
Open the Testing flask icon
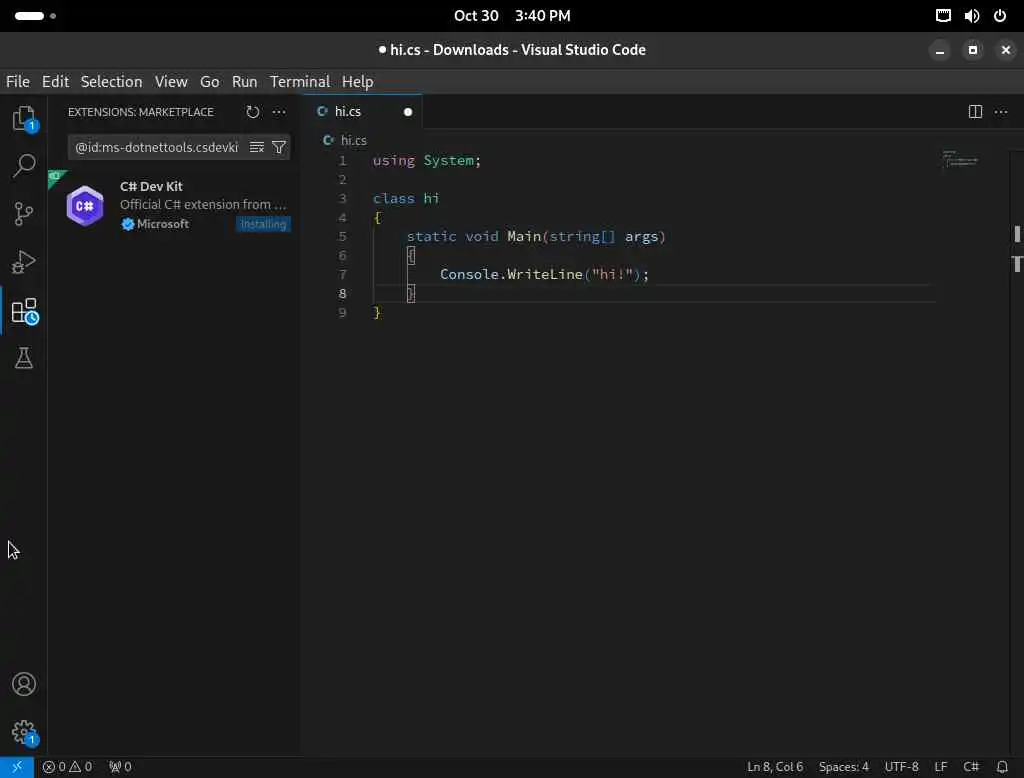(x=24, y=358)
